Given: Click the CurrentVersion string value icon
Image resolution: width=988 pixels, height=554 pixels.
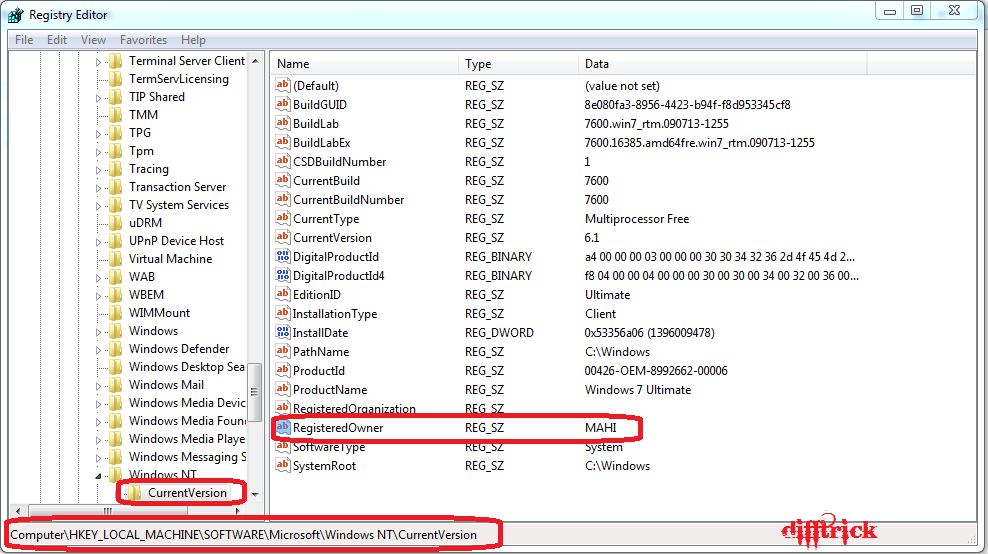Looking at the screenshot, I should click(x=283, y=237).
